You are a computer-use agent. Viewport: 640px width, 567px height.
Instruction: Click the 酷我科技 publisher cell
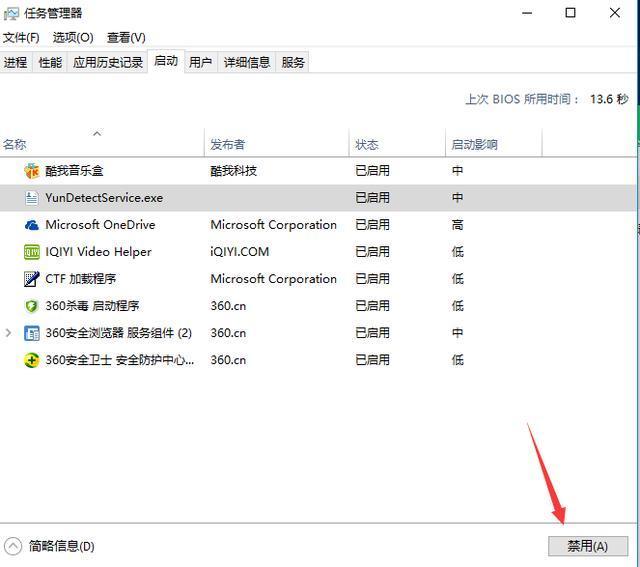(x=233, y=171)
